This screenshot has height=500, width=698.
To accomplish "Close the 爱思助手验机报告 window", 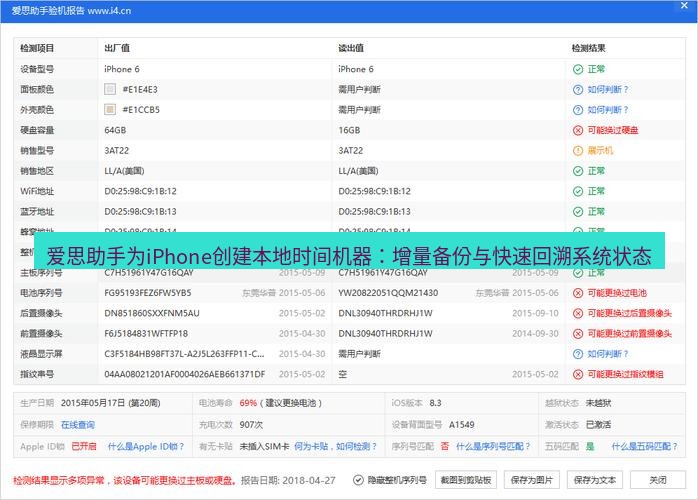I will point(684,6).
